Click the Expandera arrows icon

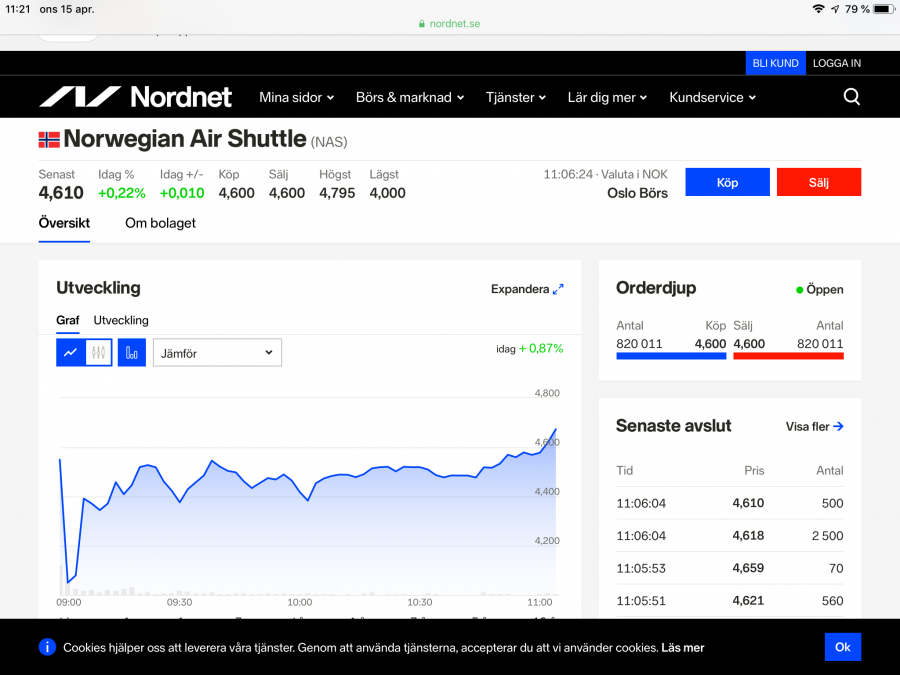[558, 289]
